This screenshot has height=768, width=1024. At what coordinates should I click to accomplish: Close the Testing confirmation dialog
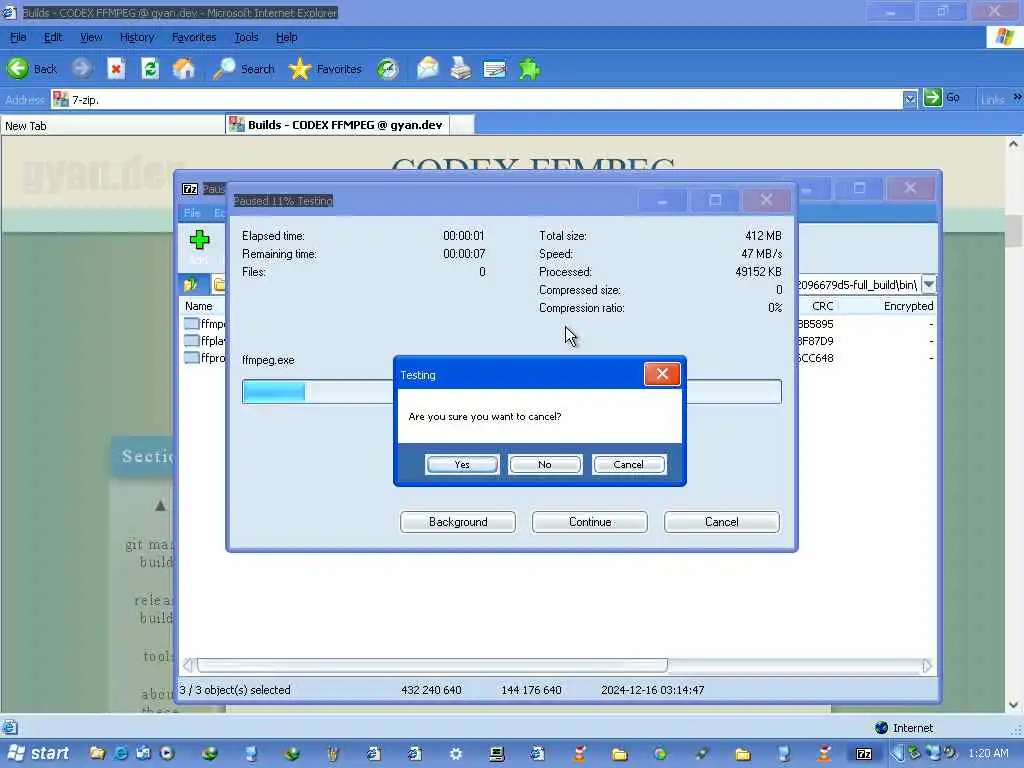tap(662, 374)
